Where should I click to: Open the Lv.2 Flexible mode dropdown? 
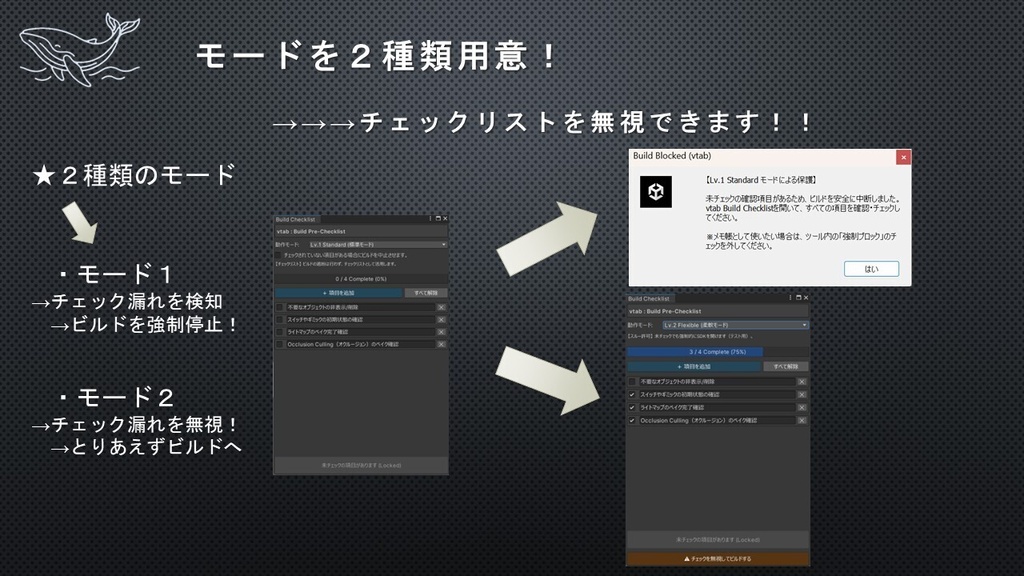(x=735, y=325)
